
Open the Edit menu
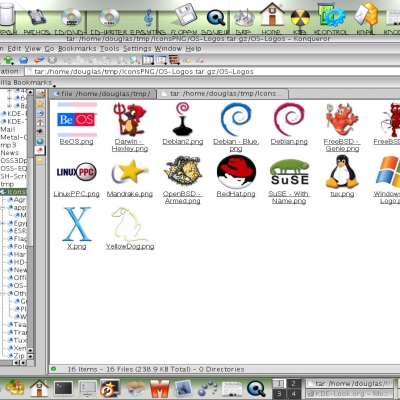(x=14, y=49)
